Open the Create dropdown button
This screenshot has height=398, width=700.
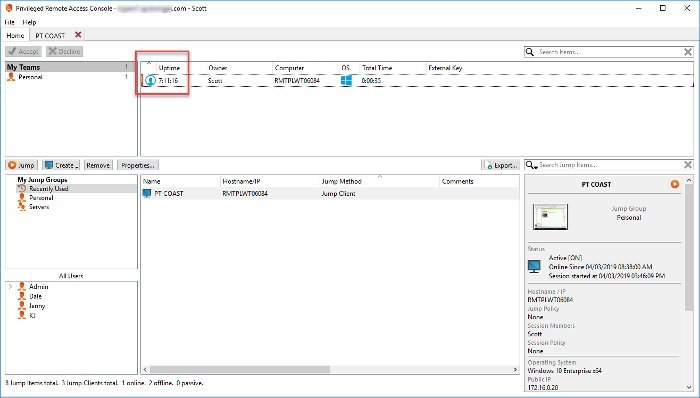point(62,165)
